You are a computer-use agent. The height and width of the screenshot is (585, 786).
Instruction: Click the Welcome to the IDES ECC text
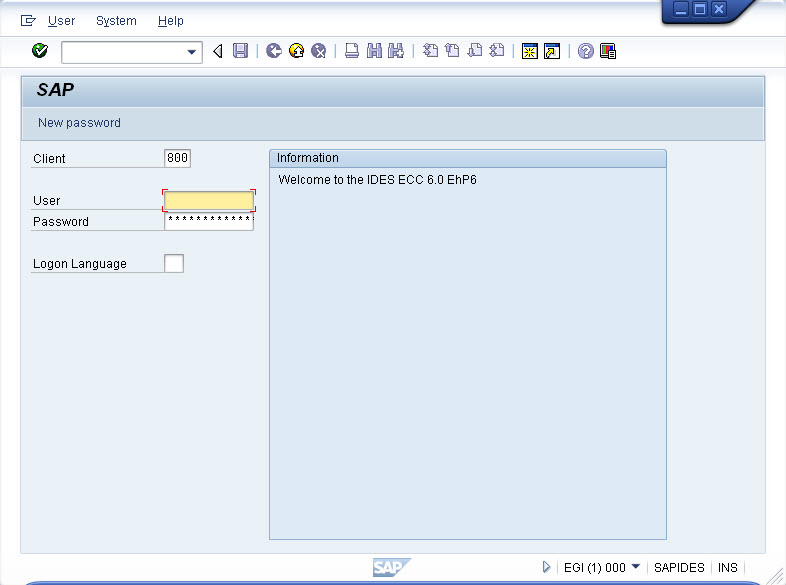(377, 179)
